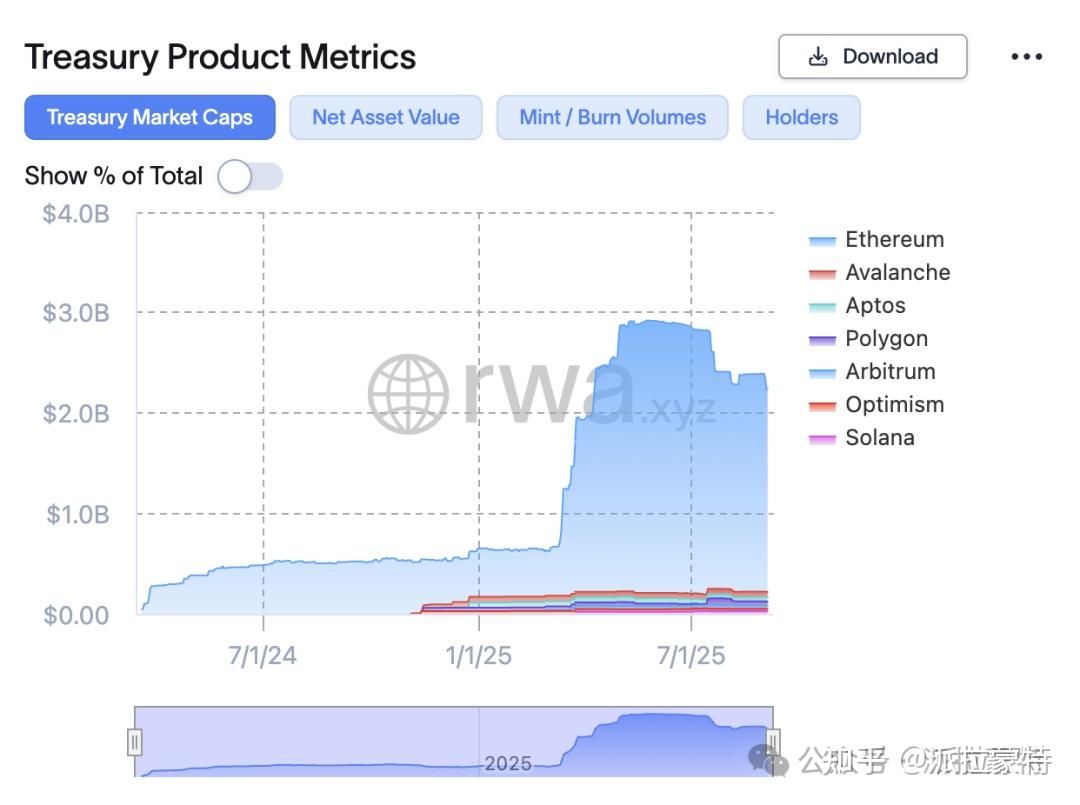Hide the Ethereum series via its legend entry

click(x=894, y=239)
